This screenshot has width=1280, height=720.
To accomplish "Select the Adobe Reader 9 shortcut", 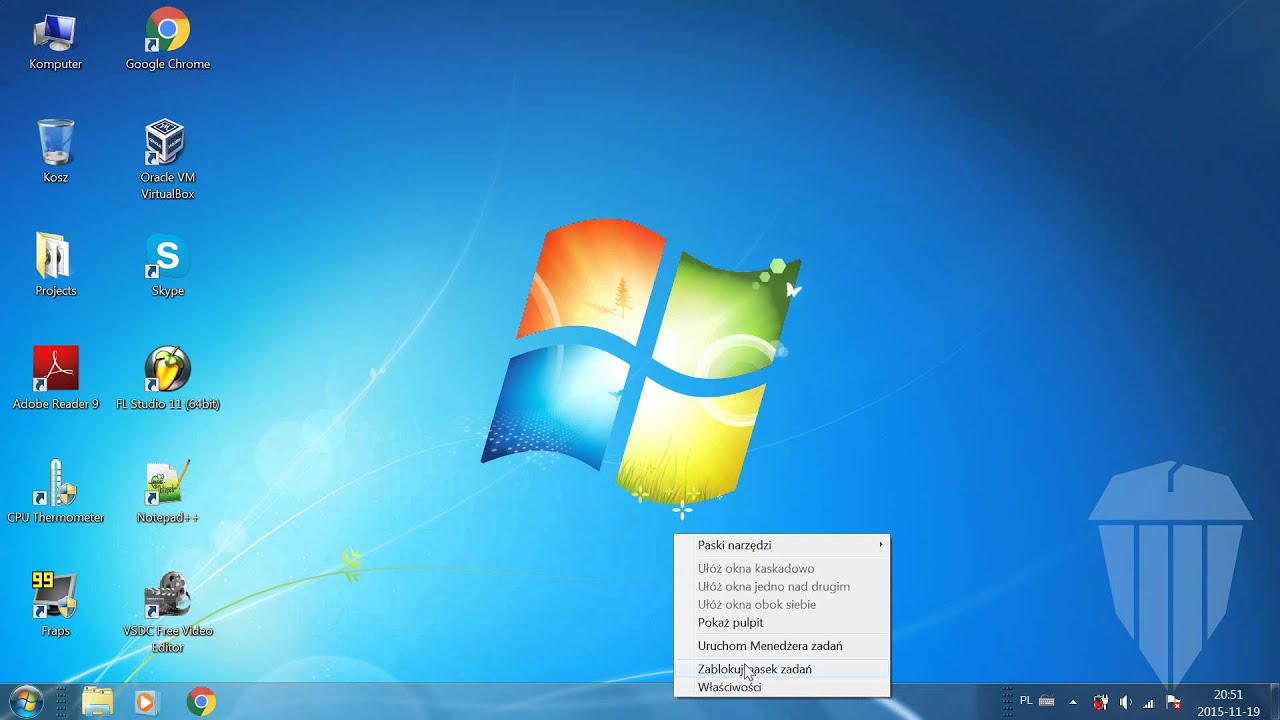I will (x=55, y=378).
